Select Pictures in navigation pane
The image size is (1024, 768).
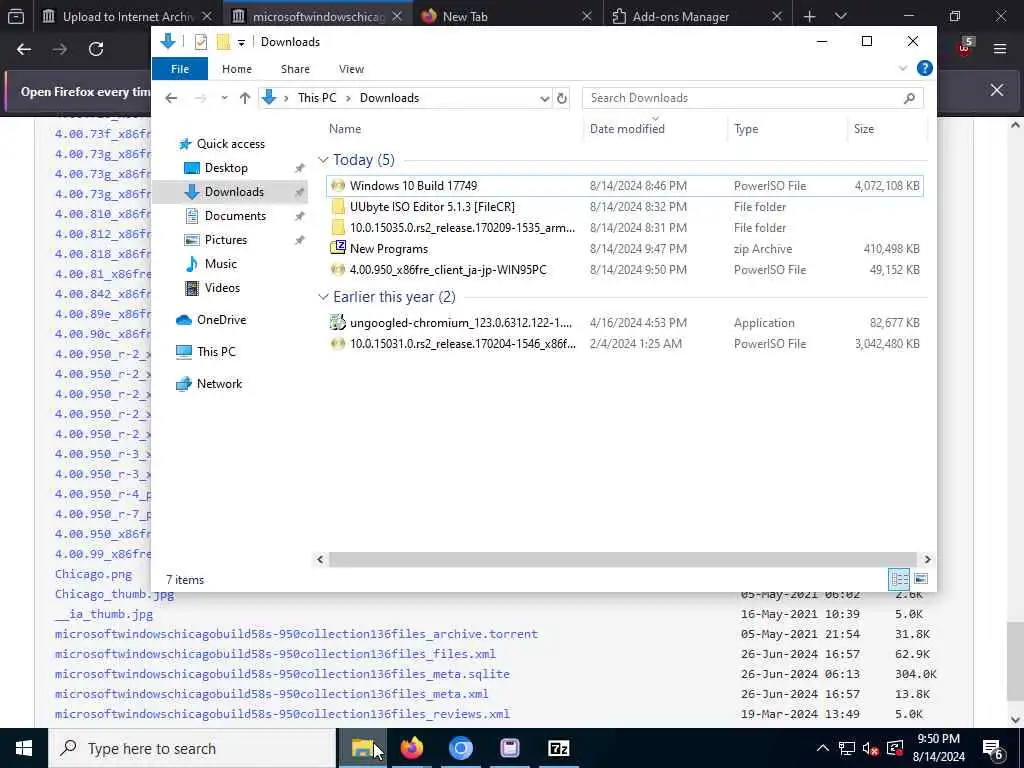[226, 240]
